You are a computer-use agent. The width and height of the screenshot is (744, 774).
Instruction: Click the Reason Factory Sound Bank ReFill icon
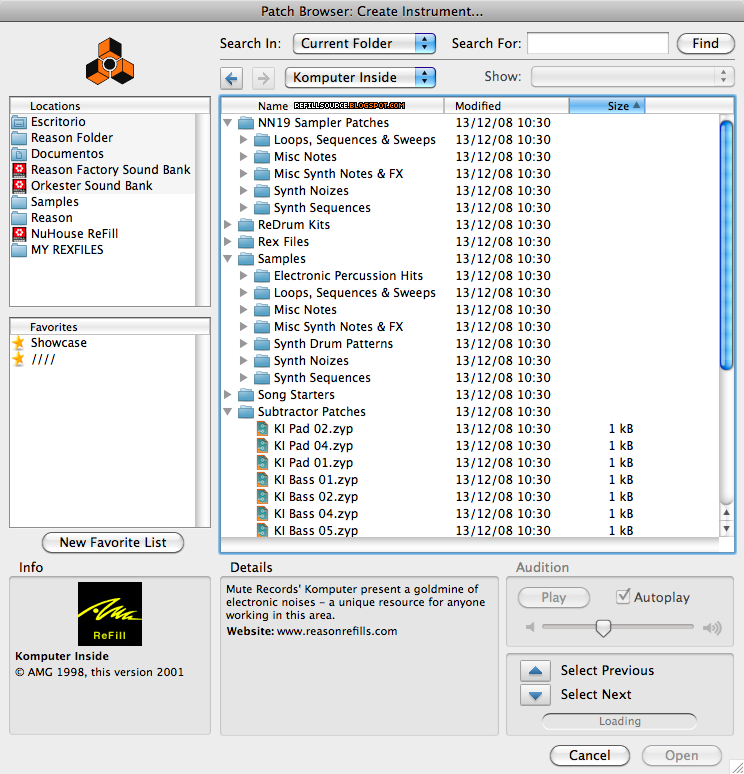[19, 170]
